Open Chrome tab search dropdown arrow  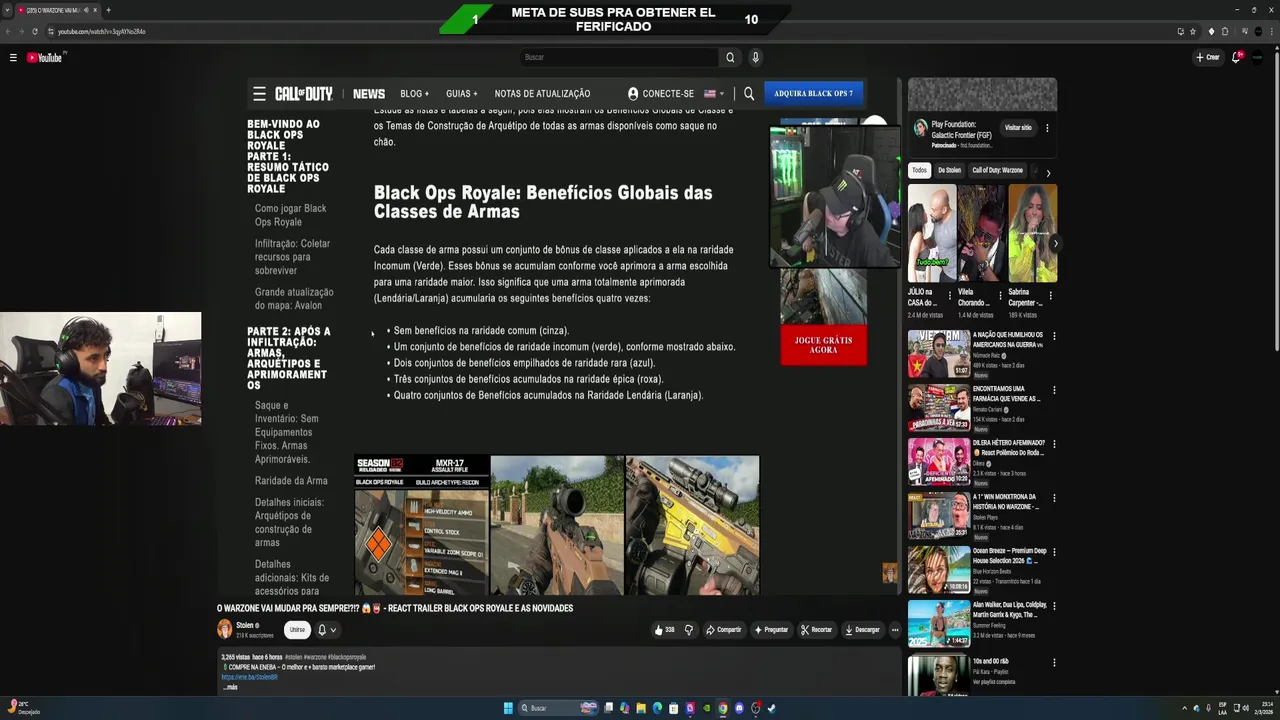[7, 10]
